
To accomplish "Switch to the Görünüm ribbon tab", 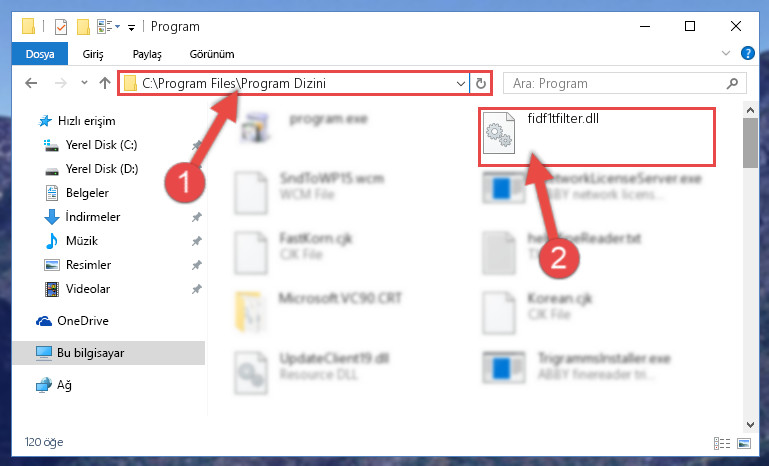I will pyautogui.click(x=212, y=54).
